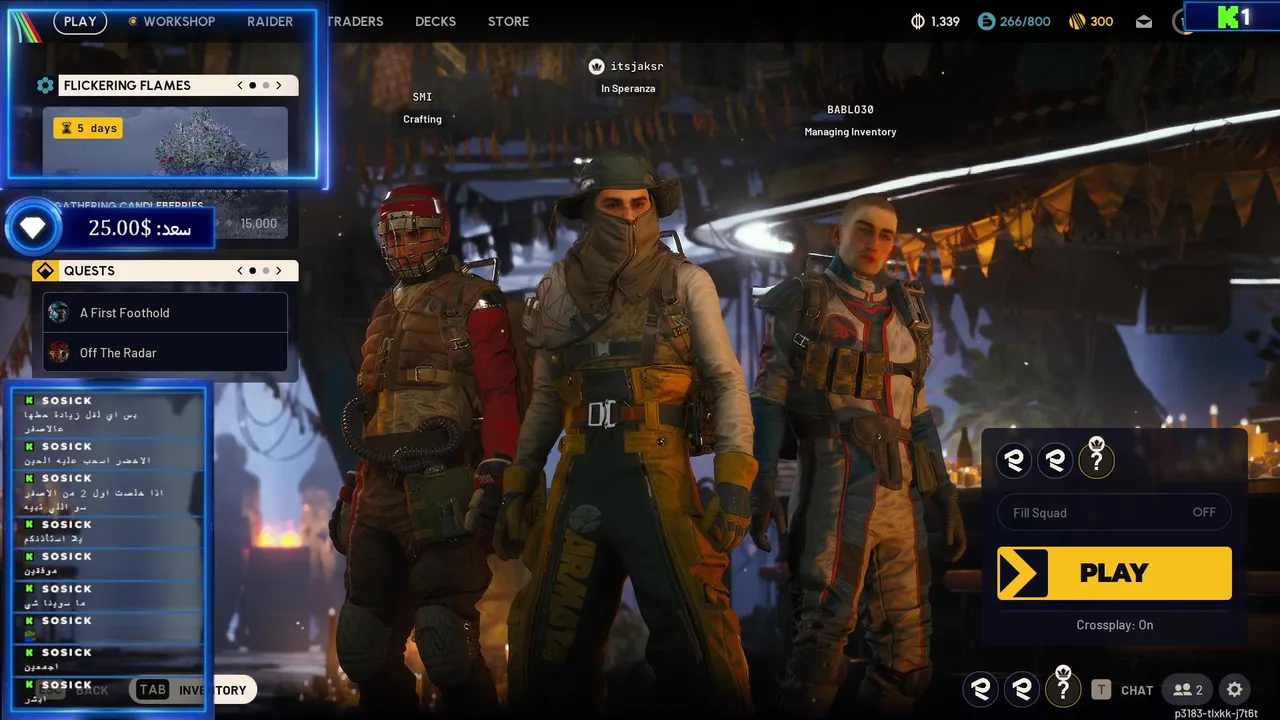Click crowned question mark in bottom bar
Image resolution: width=1280 pixels, height=720 pixels.
(x=1063, y=687)
